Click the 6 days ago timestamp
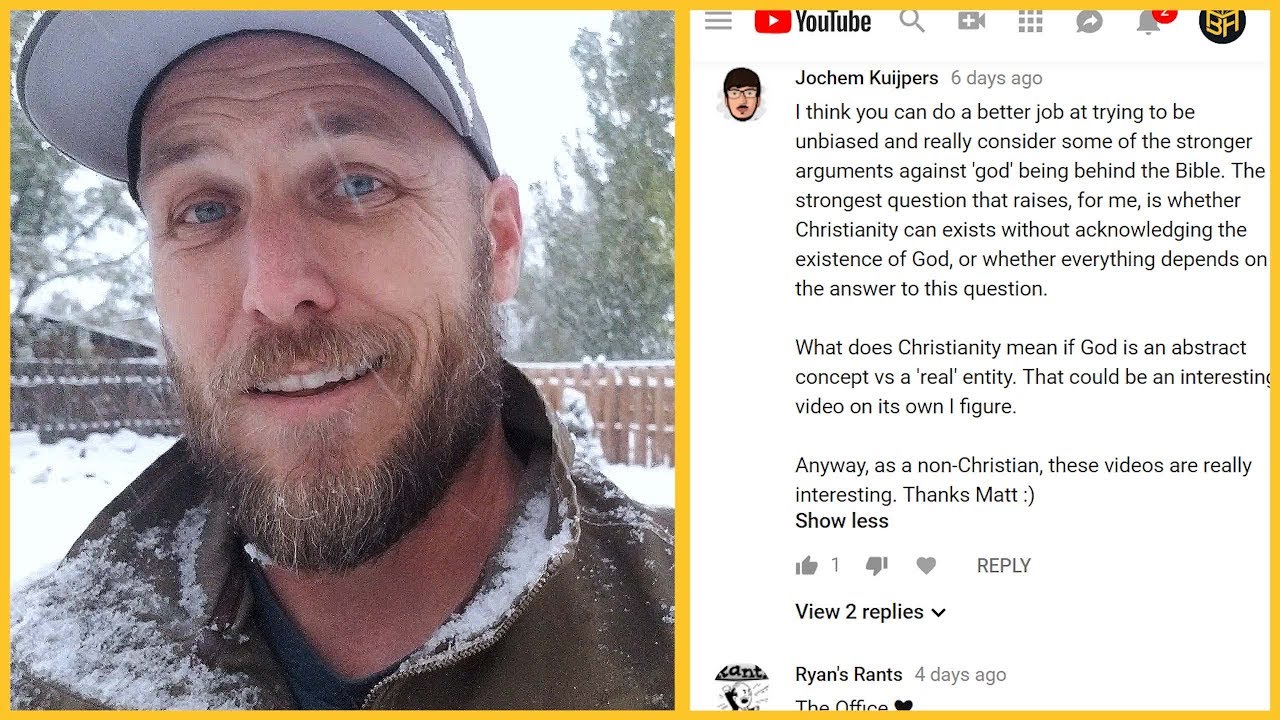This screenshot has width=1280, height=720. click(x=996, y=78)
